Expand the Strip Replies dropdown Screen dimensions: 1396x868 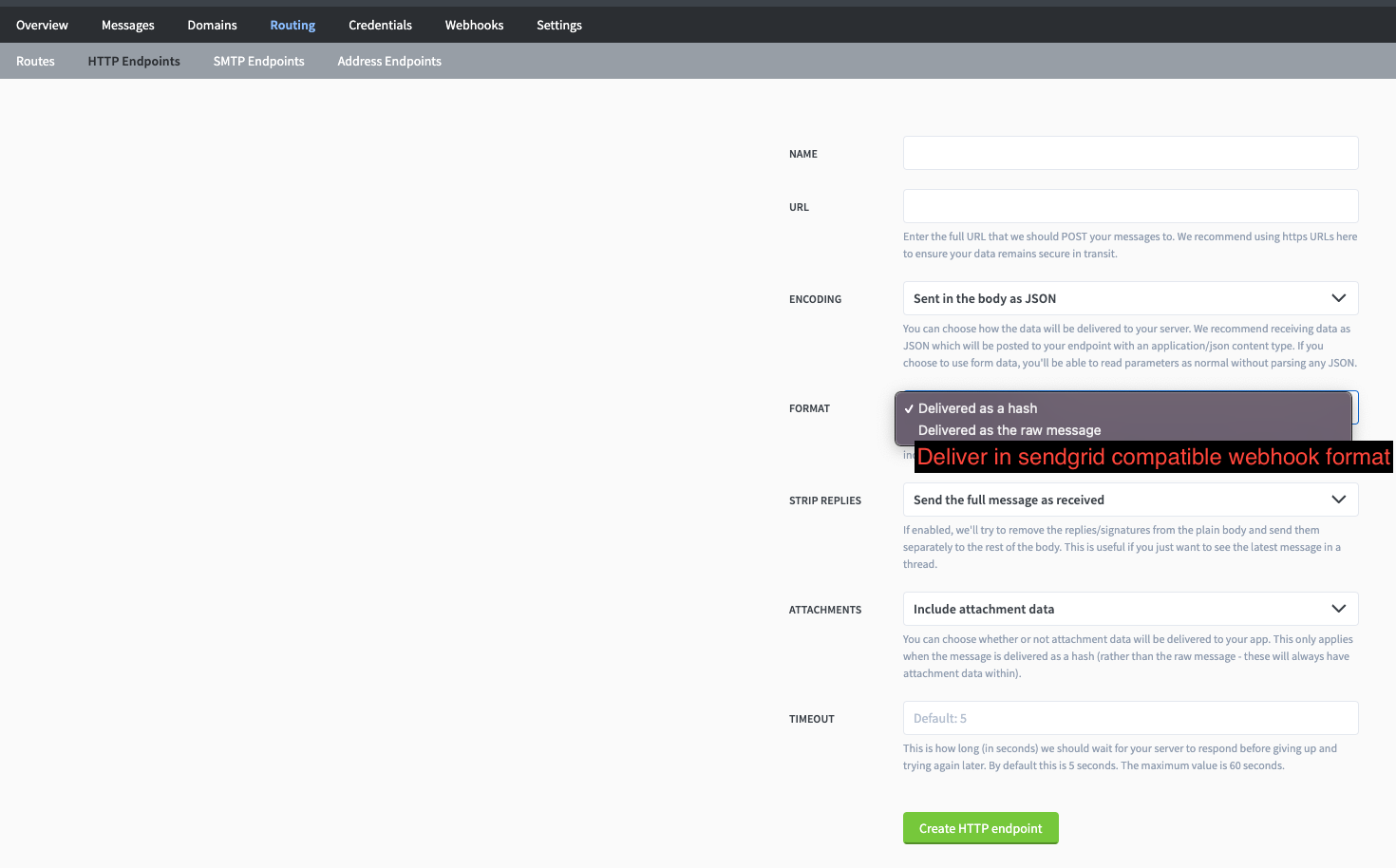(1130, 500)
